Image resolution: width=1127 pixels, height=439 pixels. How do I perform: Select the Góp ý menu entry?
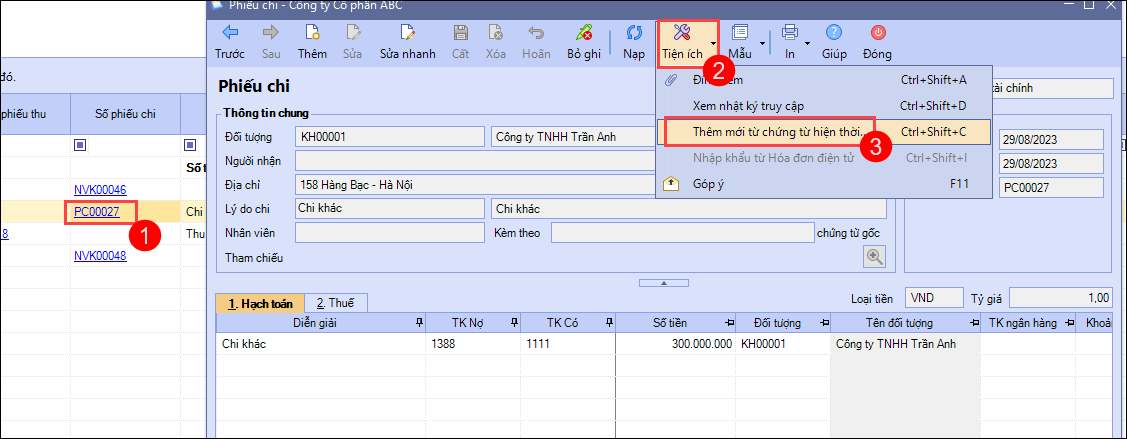coord(711,183)
